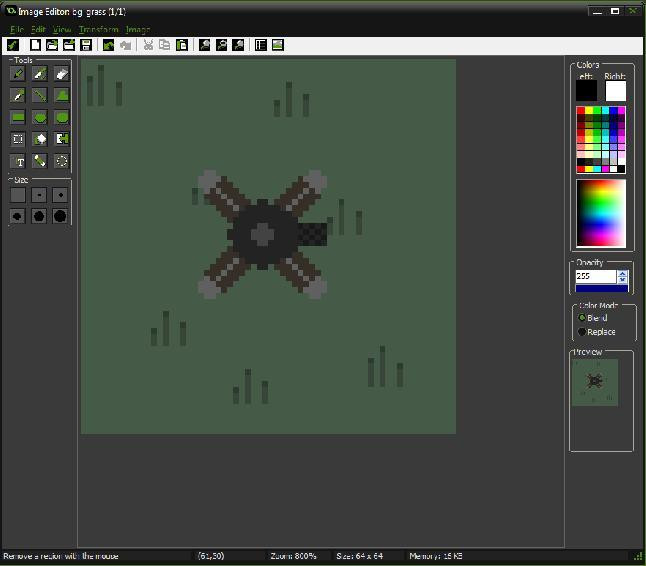
Task: Select the dotted circle tool in Tools
Action: [61, 161]
